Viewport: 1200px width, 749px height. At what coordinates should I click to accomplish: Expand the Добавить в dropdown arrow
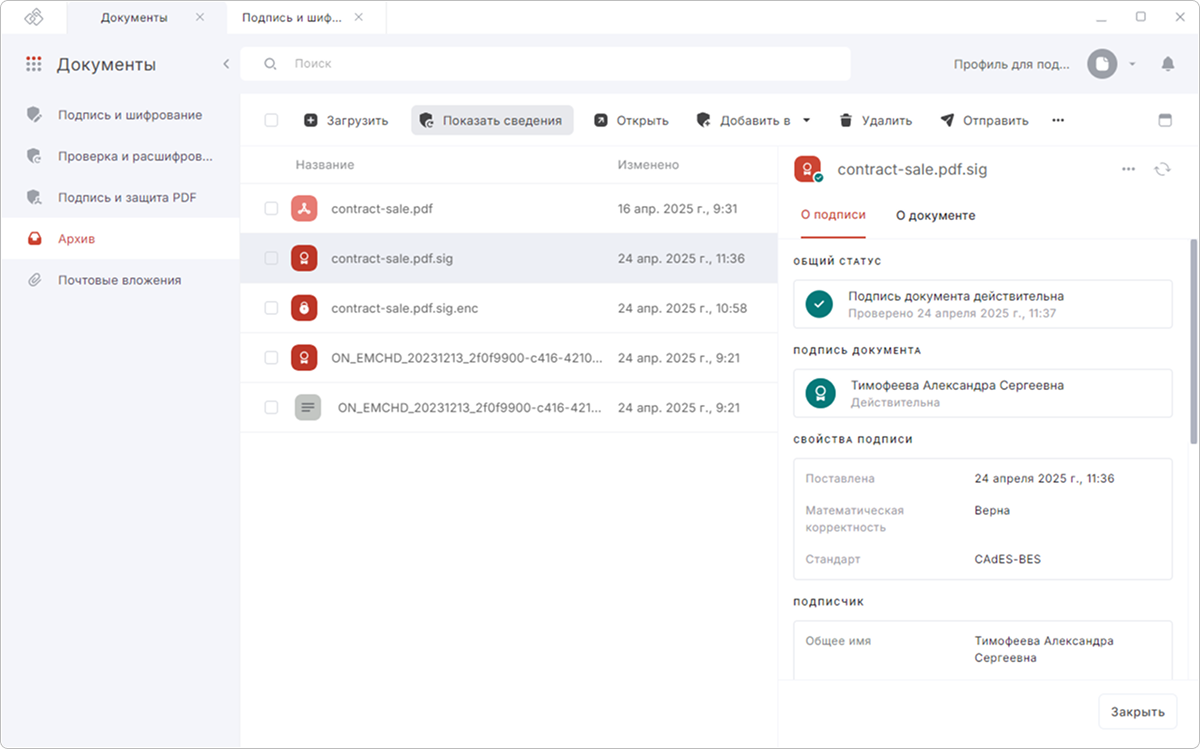(x=806, y=120)
